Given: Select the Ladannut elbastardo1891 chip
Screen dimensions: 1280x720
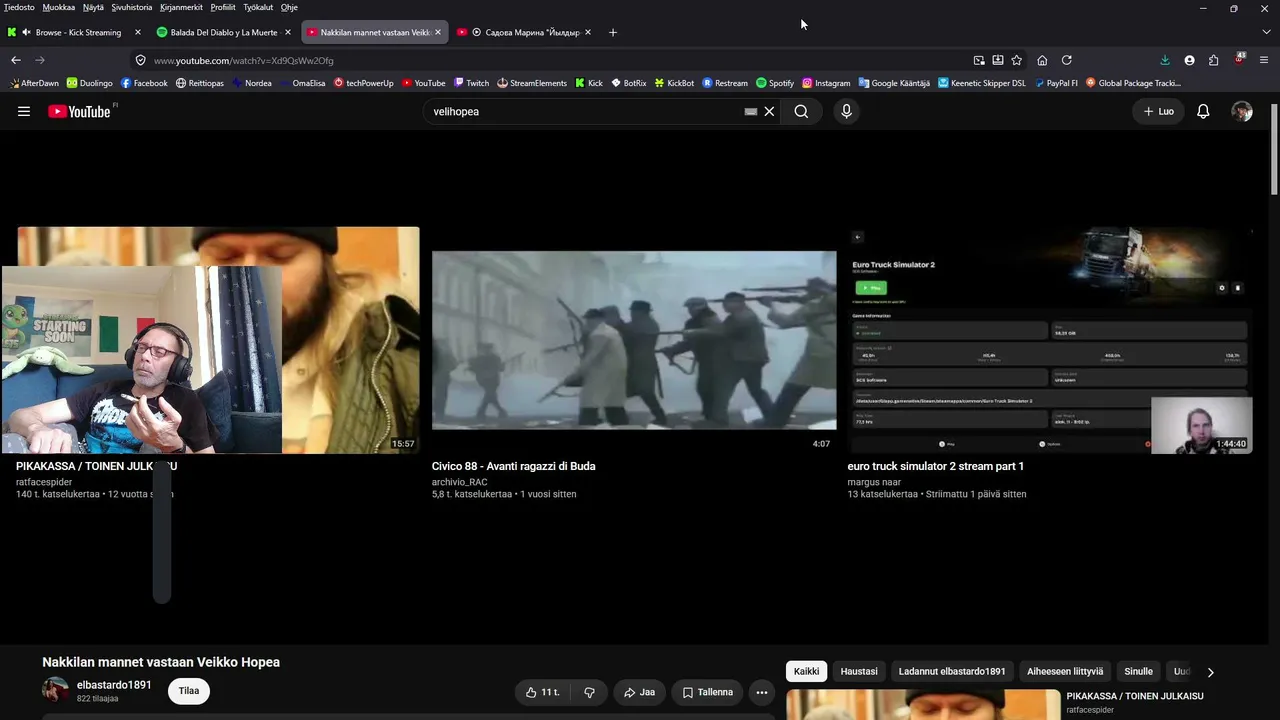Looking at the screenshot, I should tap(952, 671).
